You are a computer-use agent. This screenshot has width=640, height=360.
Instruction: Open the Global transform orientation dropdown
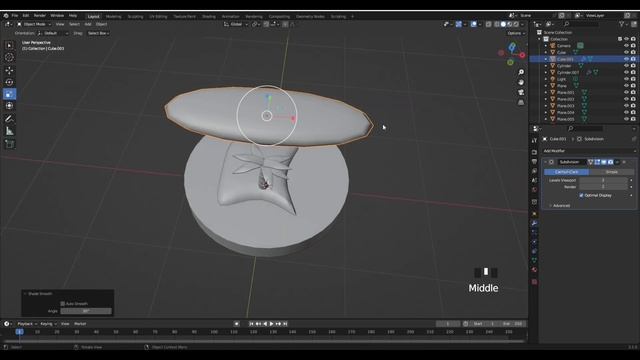236,24
